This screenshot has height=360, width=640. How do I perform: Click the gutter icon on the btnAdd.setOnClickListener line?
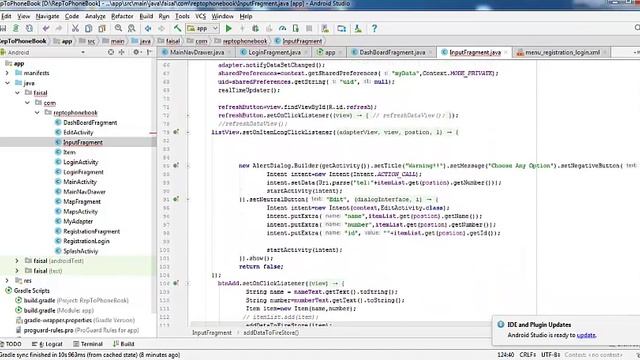pos(176,283)
